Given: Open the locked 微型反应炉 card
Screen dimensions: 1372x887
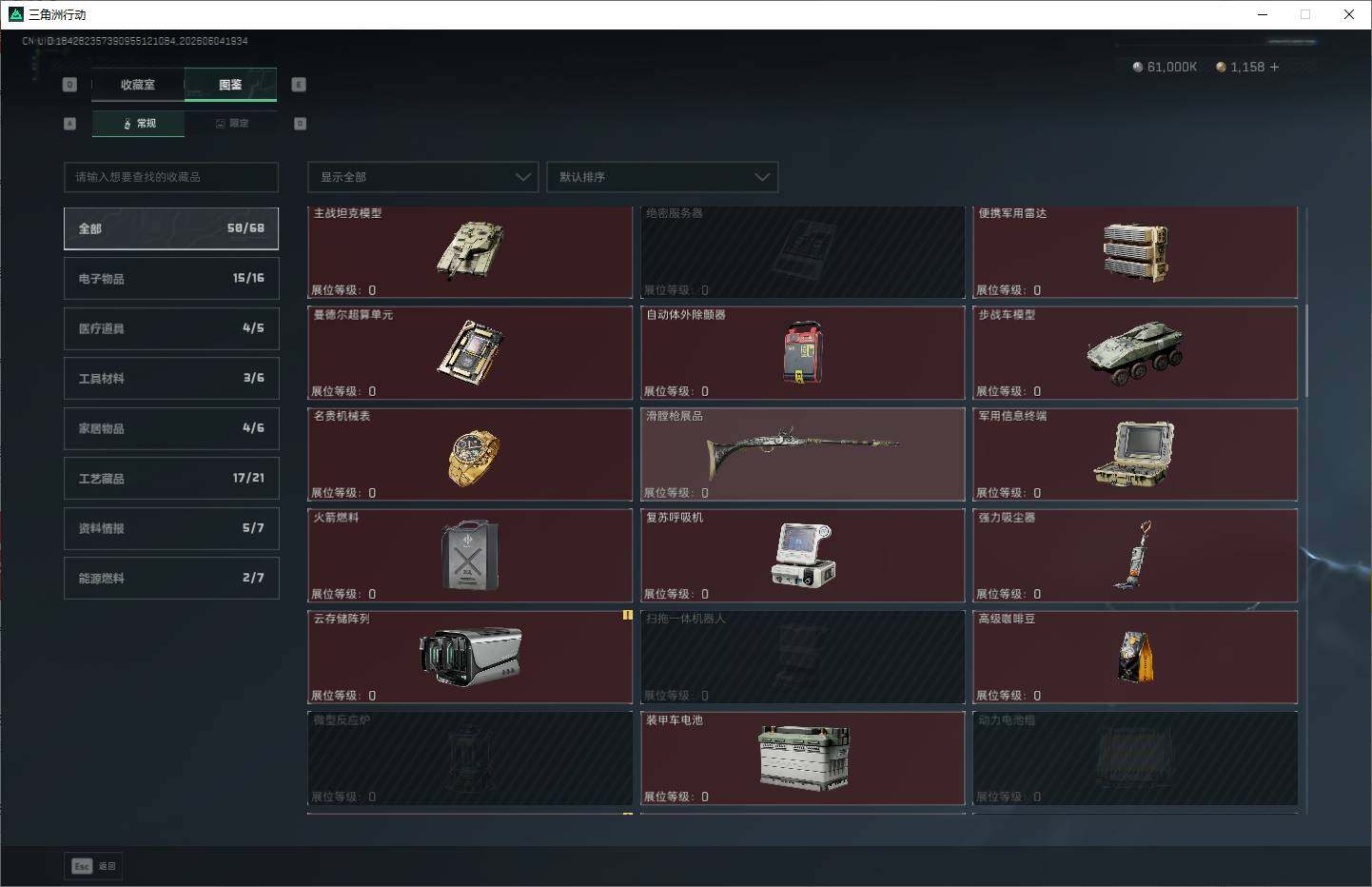Looking at the screenshot, I should (x=470, y=759).
